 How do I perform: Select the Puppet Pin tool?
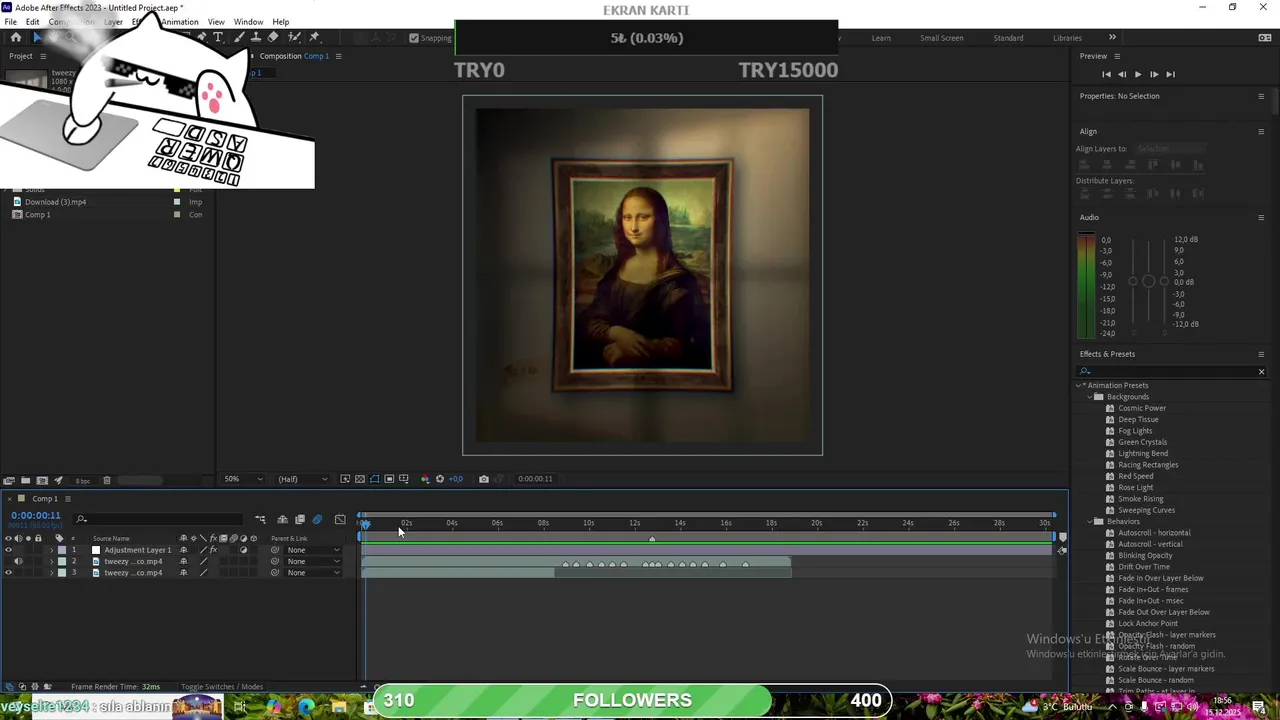(315, 38)
